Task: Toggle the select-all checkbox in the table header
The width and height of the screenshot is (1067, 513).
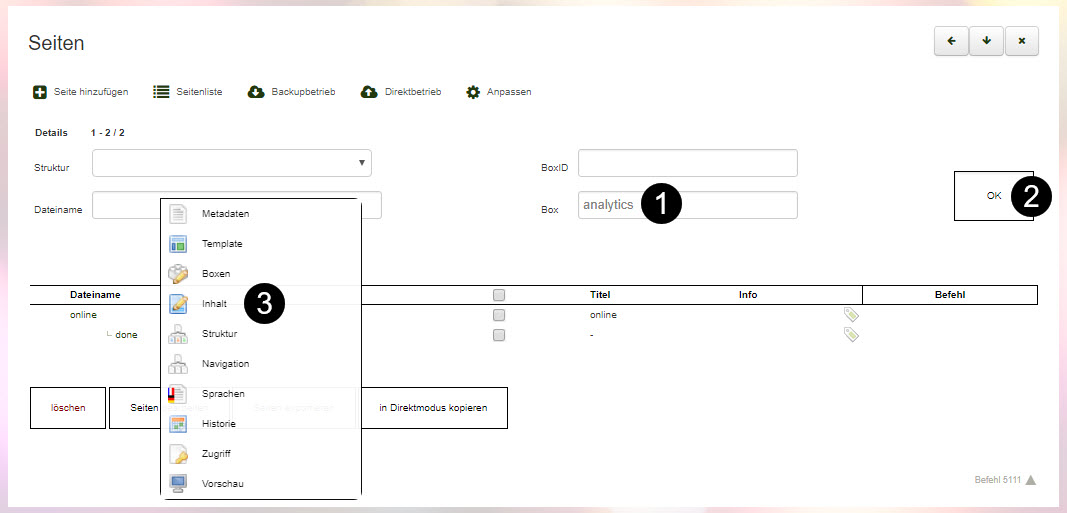Action: 499,295
